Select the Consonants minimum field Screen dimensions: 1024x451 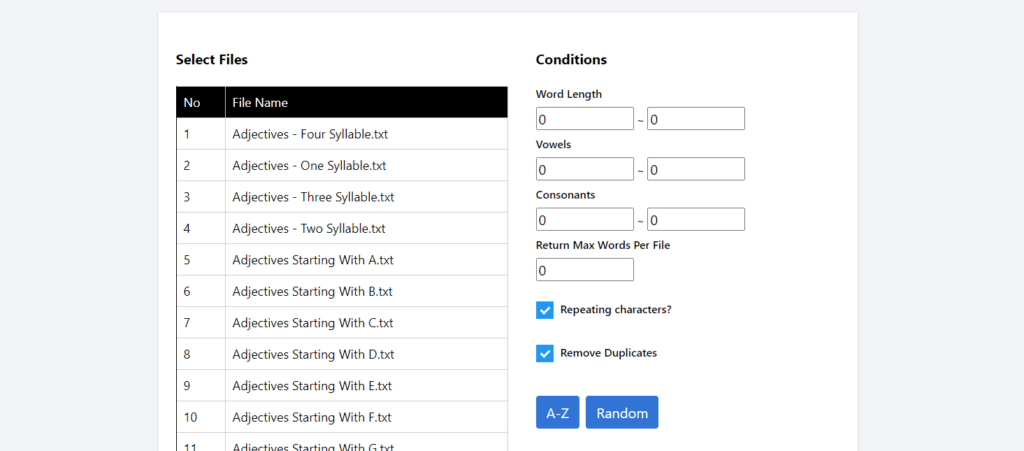click(585, 220)
